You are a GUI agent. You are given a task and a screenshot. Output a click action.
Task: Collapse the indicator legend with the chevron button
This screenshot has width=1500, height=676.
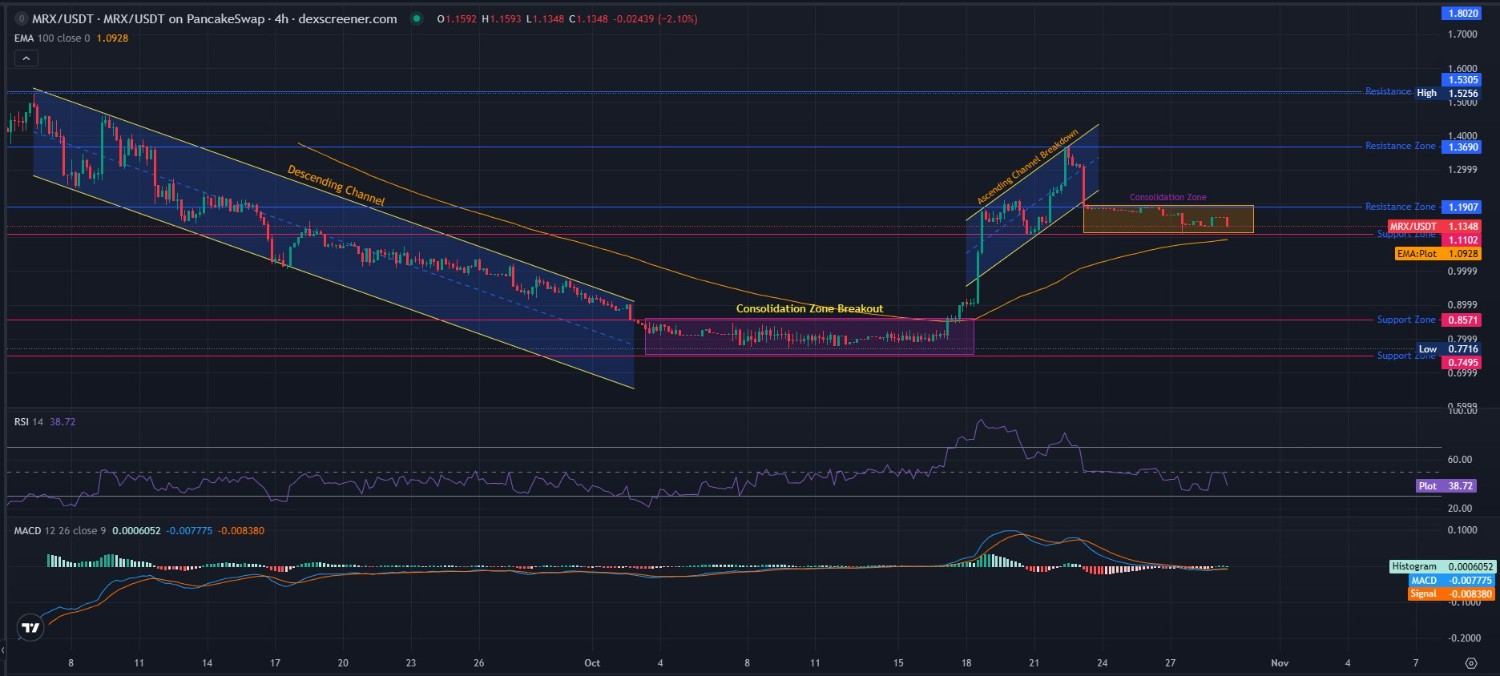(27, 59)
